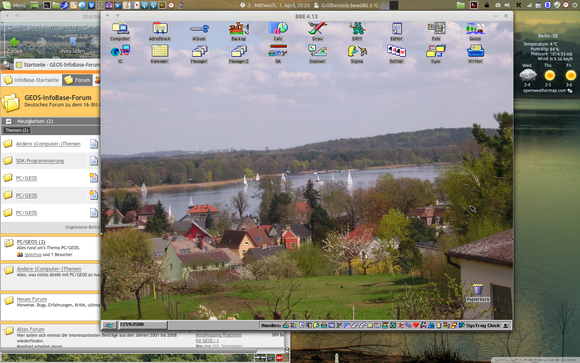Launch the OA office icon
The width and height of the screenshot is (580, 363).
278,54
